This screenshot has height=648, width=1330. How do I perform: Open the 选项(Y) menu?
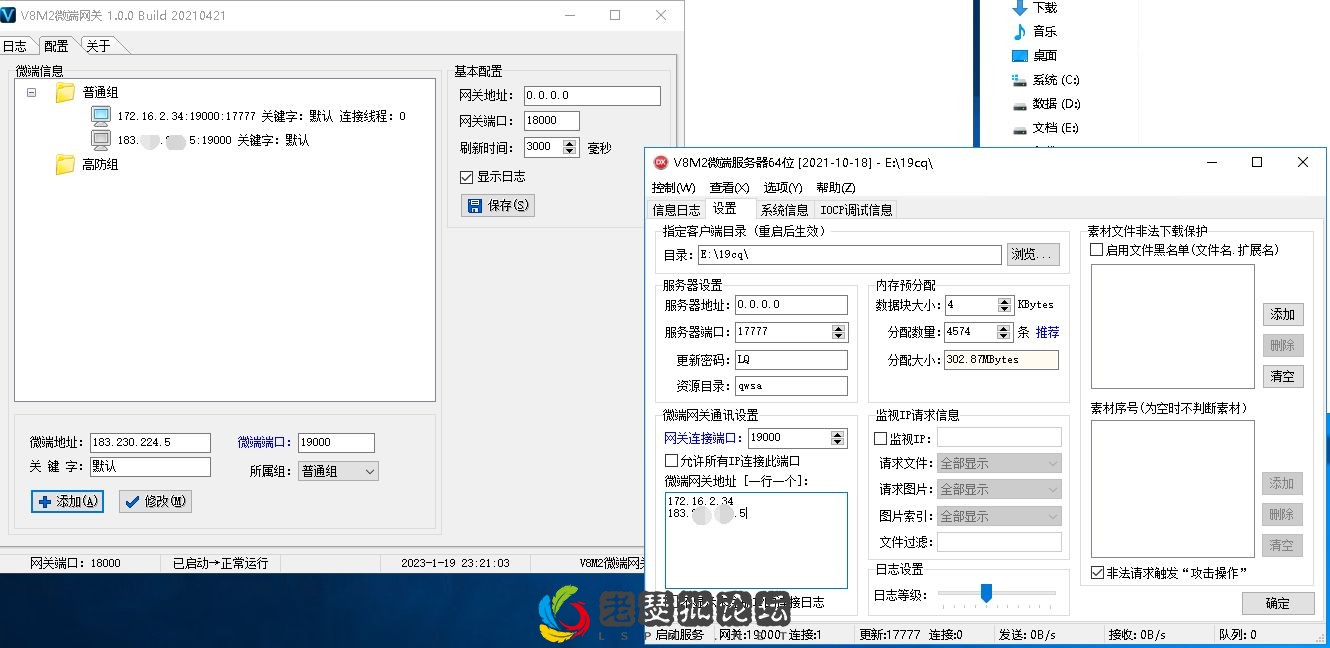[x=783, y=188]
